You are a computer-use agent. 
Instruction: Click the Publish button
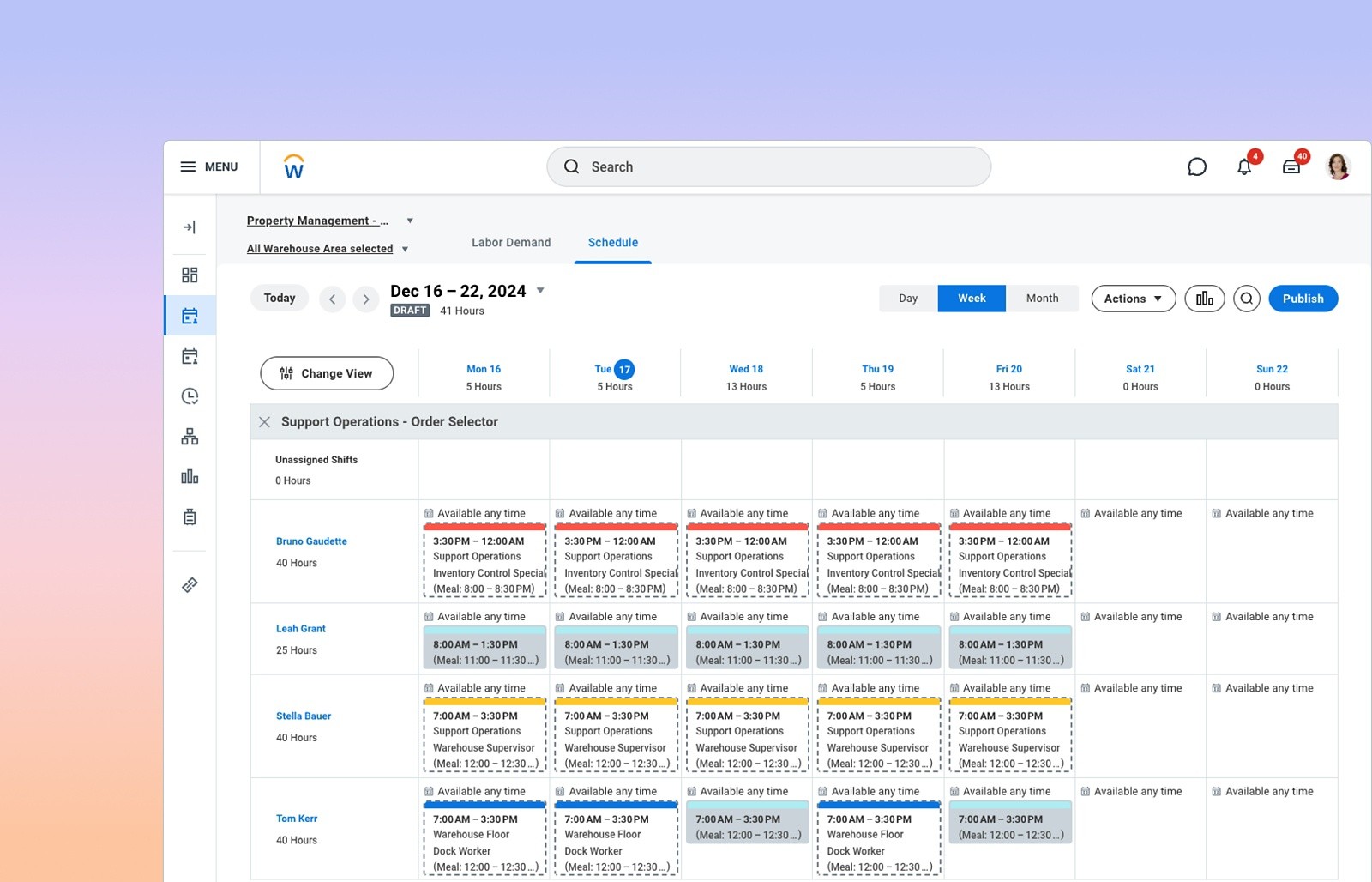pyautogui.click(x=1303, y=299)
